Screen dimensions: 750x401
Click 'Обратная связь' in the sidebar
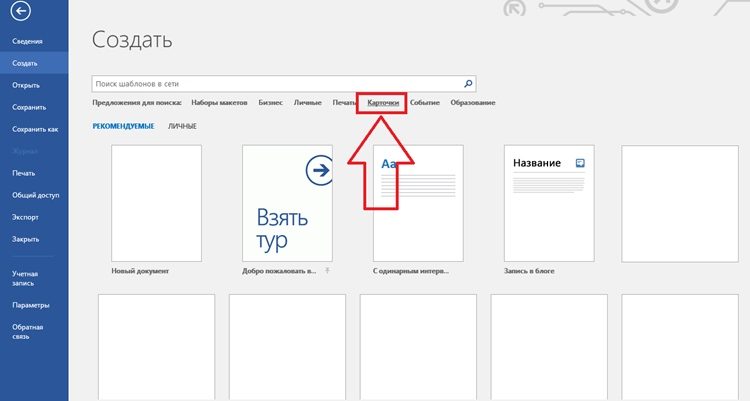27,336
